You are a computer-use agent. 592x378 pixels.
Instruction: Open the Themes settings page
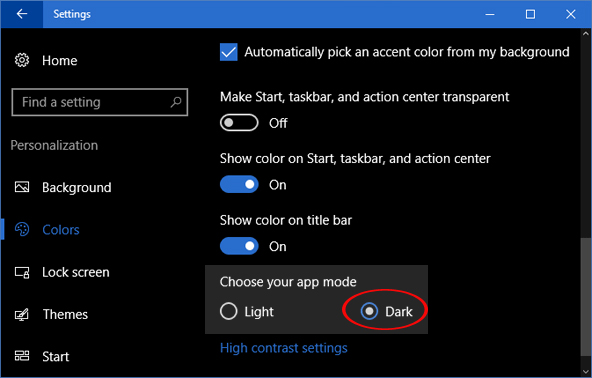[65, 314]
